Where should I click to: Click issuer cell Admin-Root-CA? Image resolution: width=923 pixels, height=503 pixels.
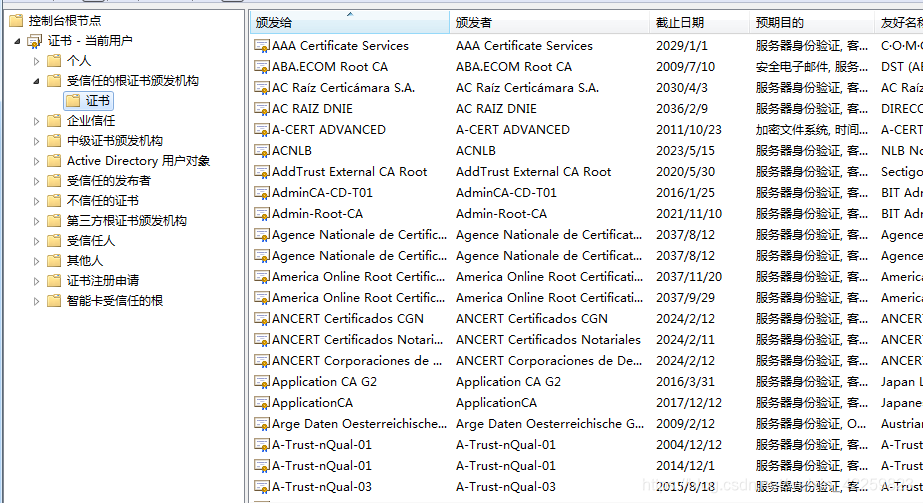click(501, 214)
